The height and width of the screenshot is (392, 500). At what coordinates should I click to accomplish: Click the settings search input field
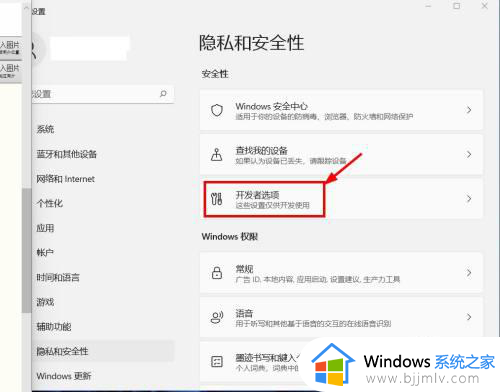(103, 94)
